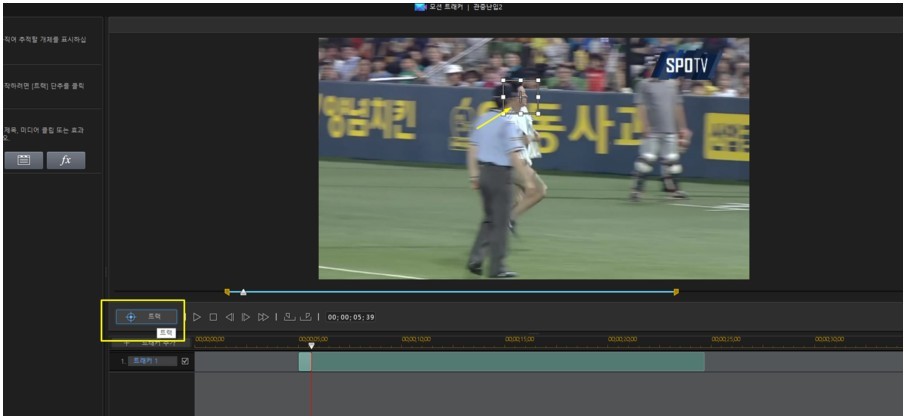Screen dimensions: 905x419
Task: Click the tracking selection box on the video
Action: coord(519,98)
